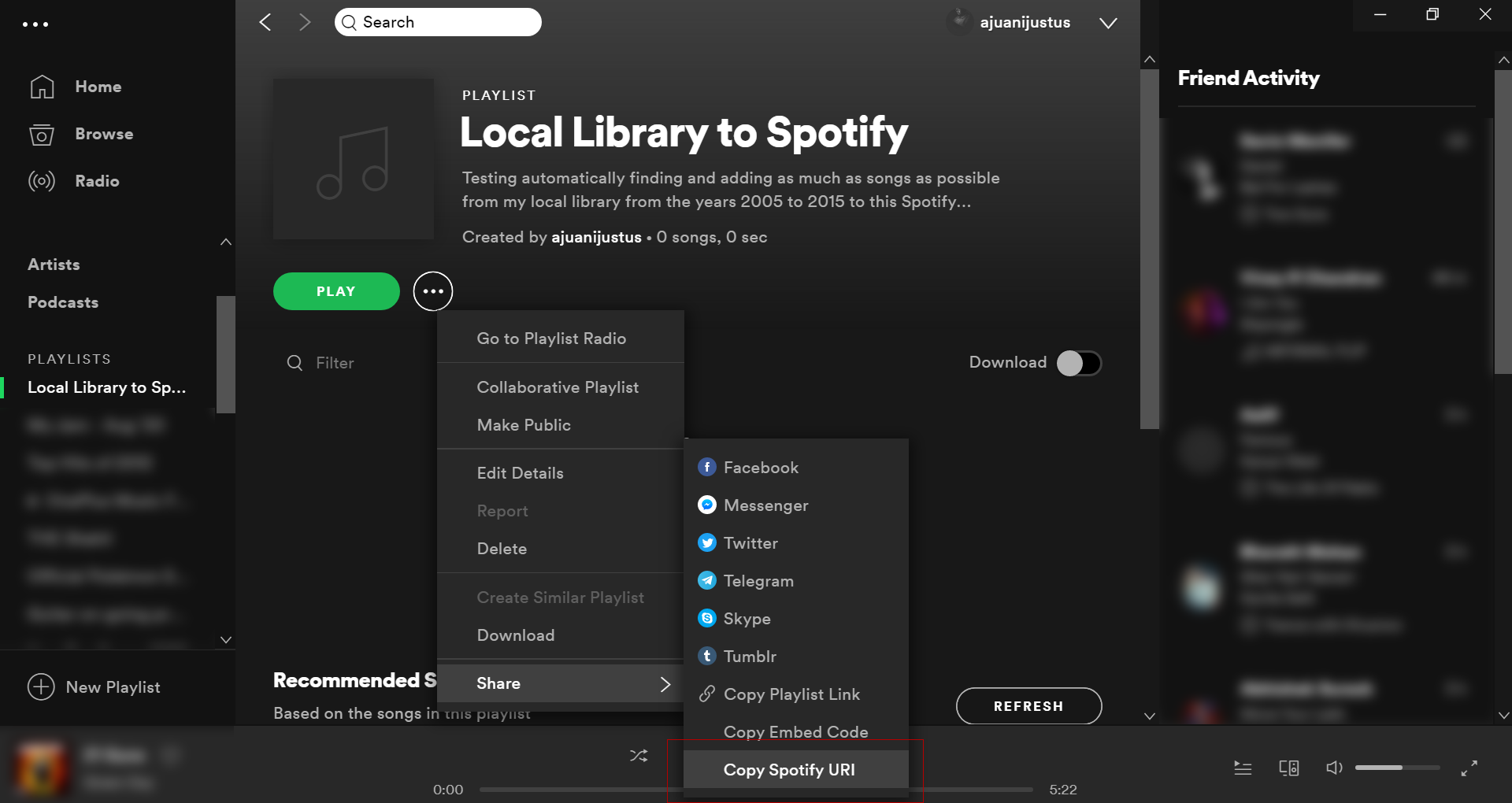This screenshot has width=1512, height=803.
Task: Go to Home in sidebar
Action: pos(75,87)
